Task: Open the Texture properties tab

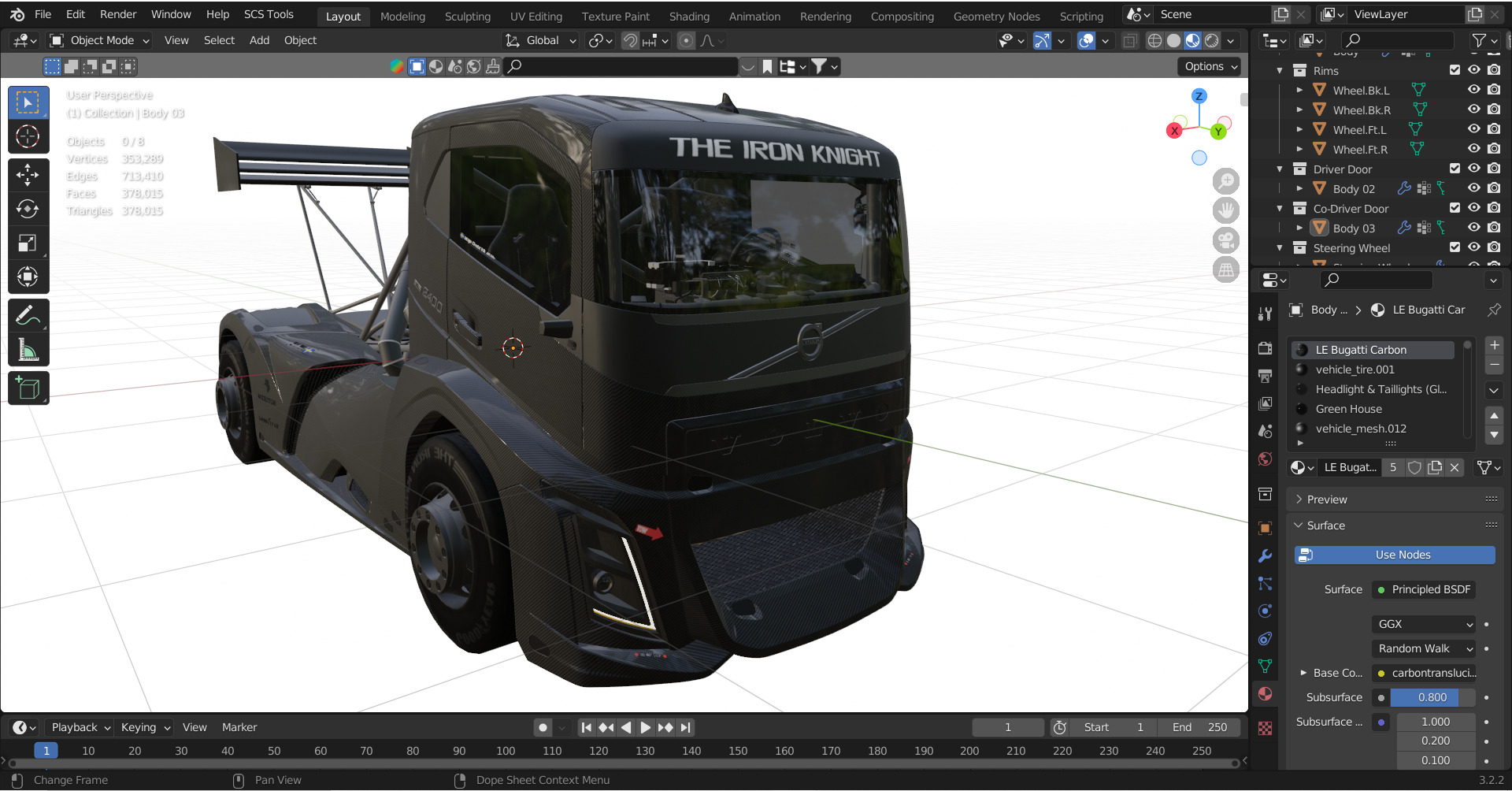Action: point(1266,729)
